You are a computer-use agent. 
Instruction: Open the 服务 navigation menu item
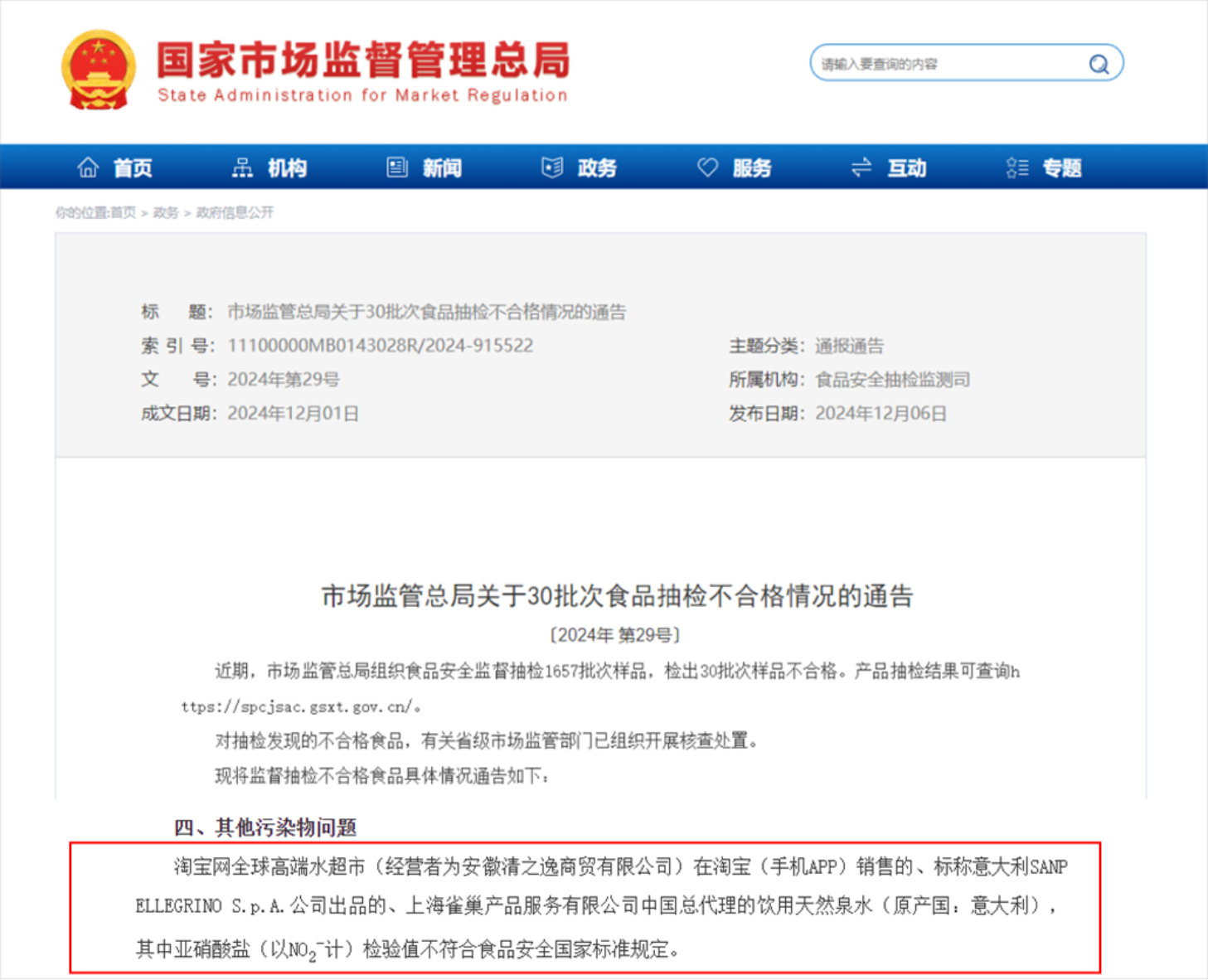pos(753,168)
